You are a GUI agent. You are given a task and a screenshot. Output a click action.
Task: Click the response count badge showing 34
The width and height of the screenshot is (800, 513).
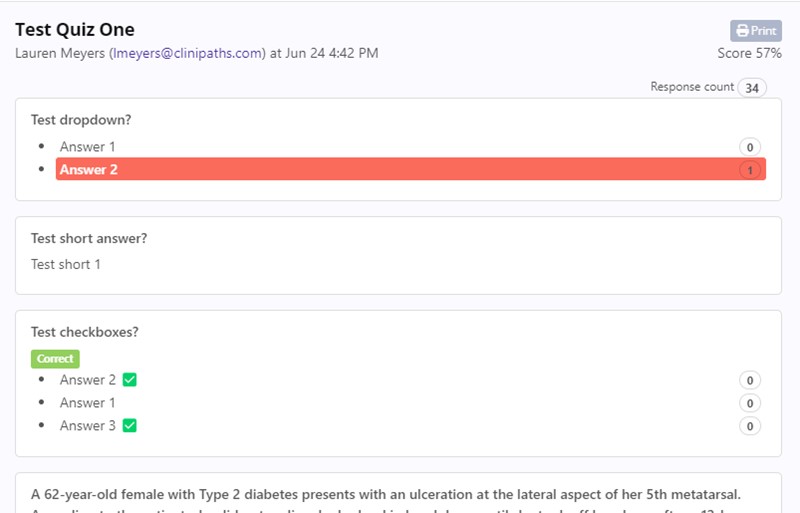[x=752, y=88]
